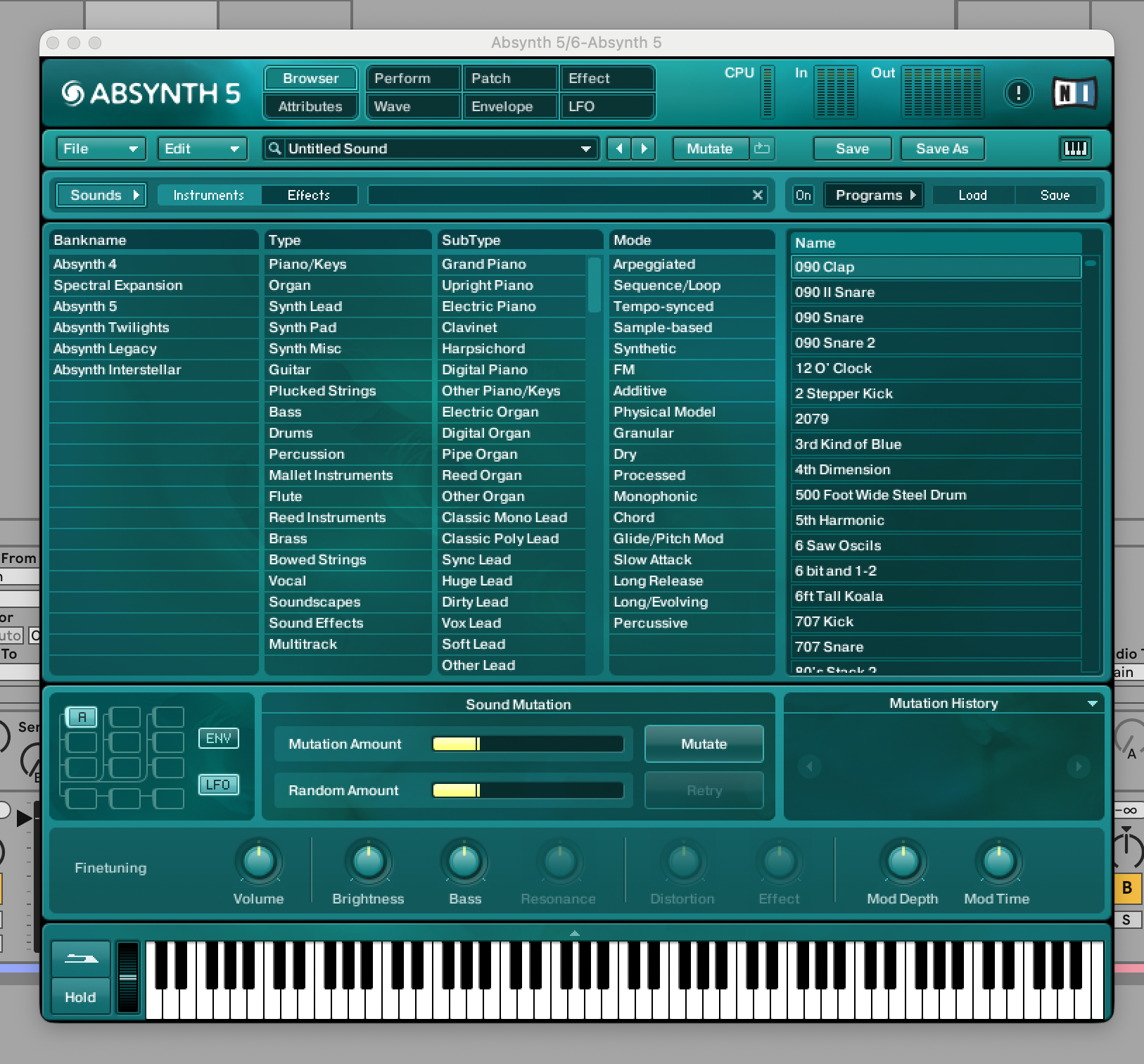This screenshot has height=1064, width=1144.
Task: Click the Save As button
Action: (942, 148)
